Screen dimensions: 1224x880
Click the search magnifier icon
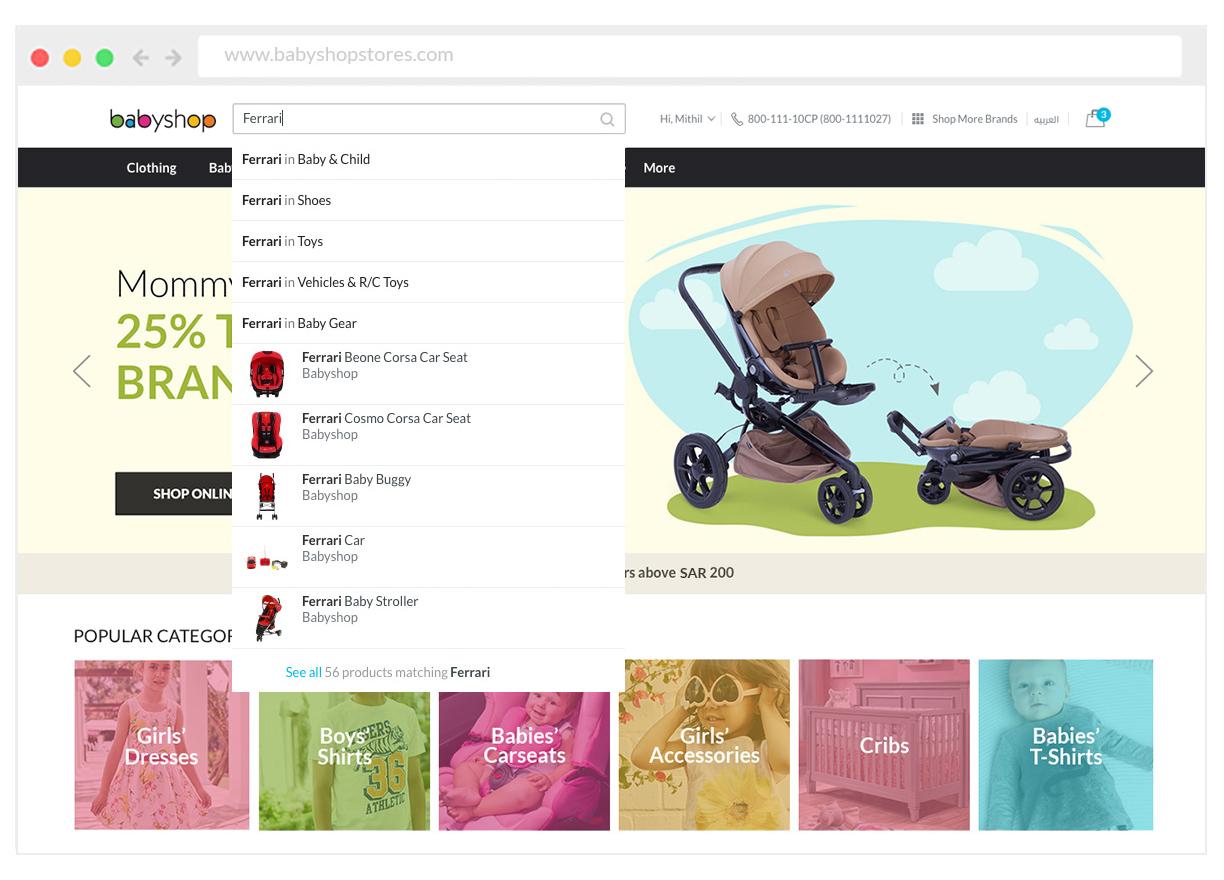pos(607,119)
